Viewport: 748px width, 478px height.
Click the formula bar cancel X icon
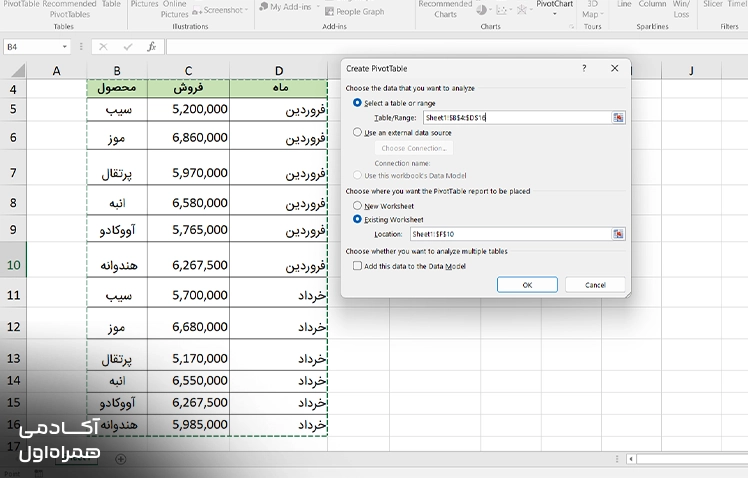click(103, 47)
